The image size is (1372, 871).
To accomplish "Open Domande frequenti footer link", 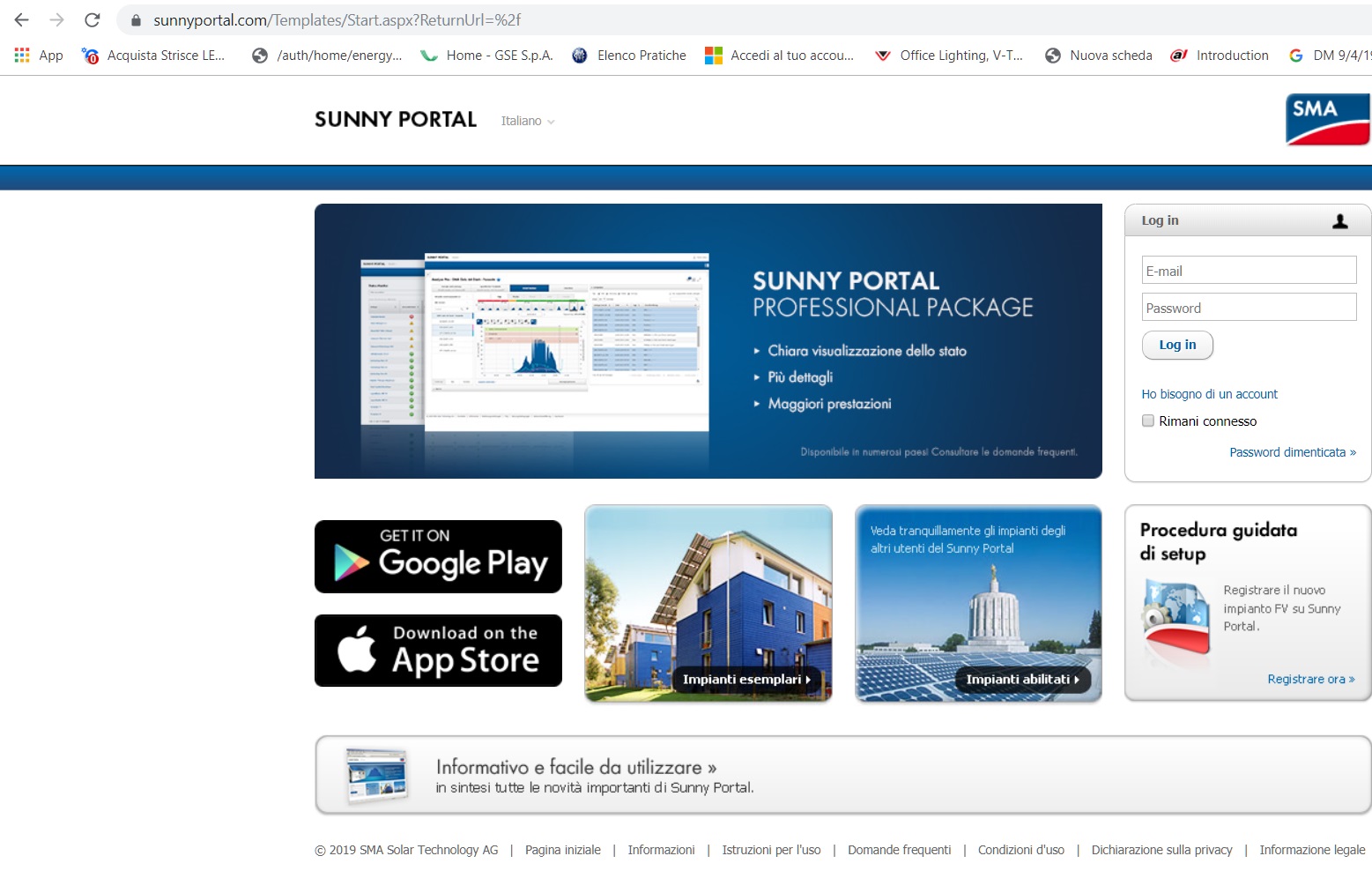I will [x=900, y=850].
